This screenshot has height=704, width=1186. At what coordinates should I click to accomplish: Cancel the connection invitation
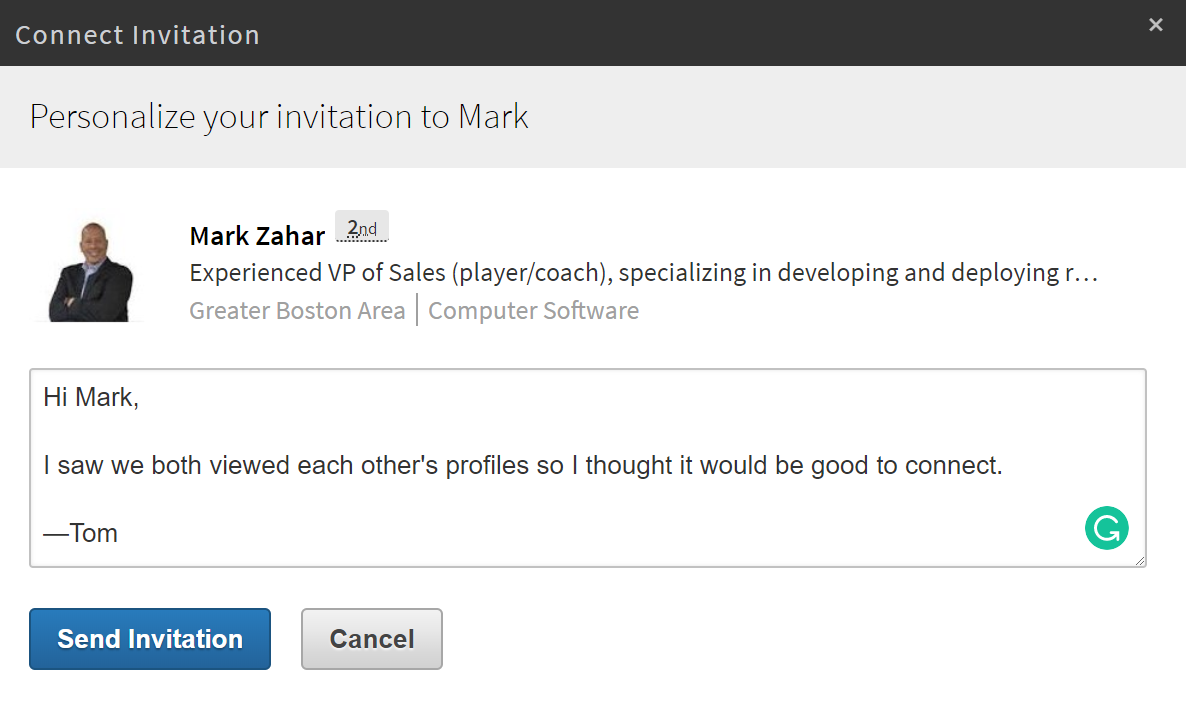[x=372, y=639]
